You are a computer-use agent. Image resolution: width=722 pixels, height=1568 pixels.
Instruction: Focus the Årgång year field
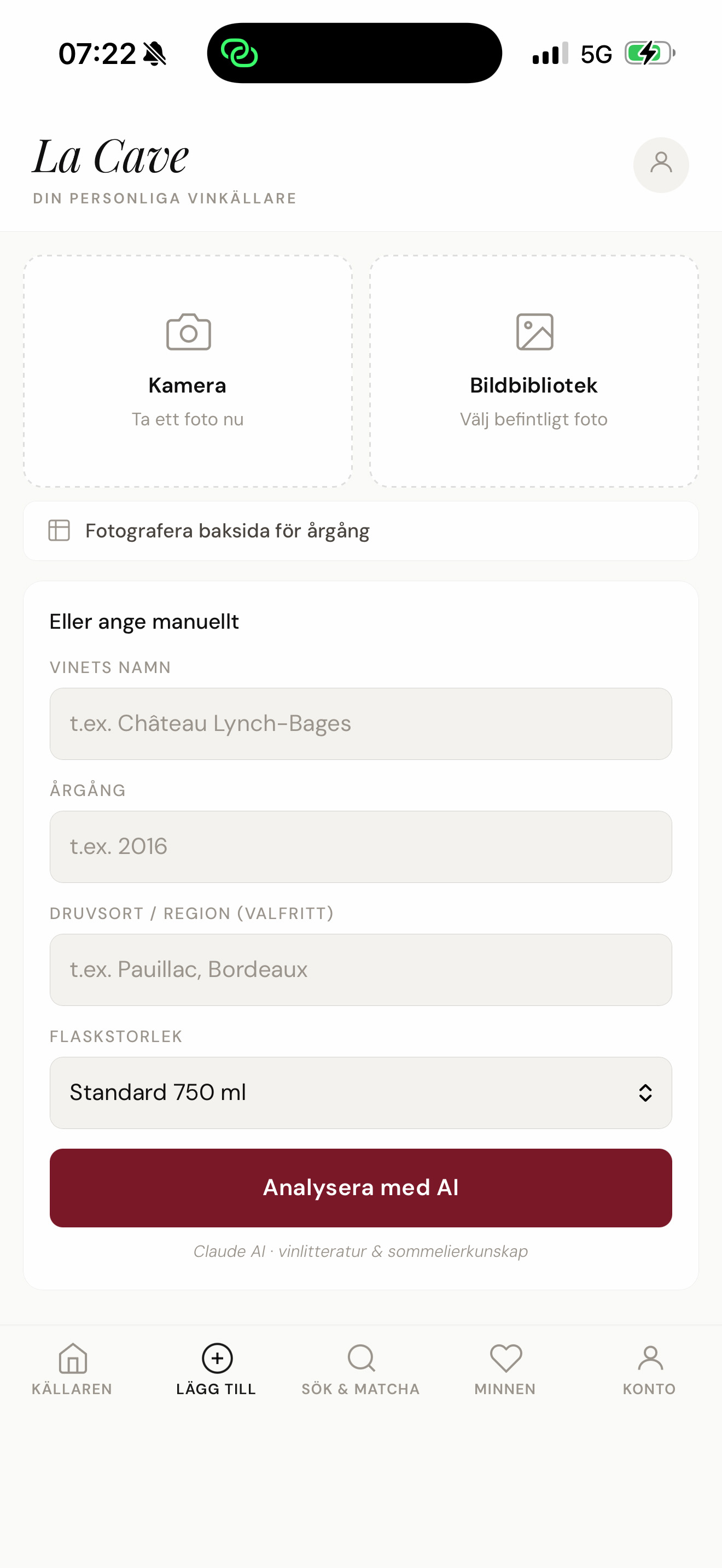[x=360, y=847]
